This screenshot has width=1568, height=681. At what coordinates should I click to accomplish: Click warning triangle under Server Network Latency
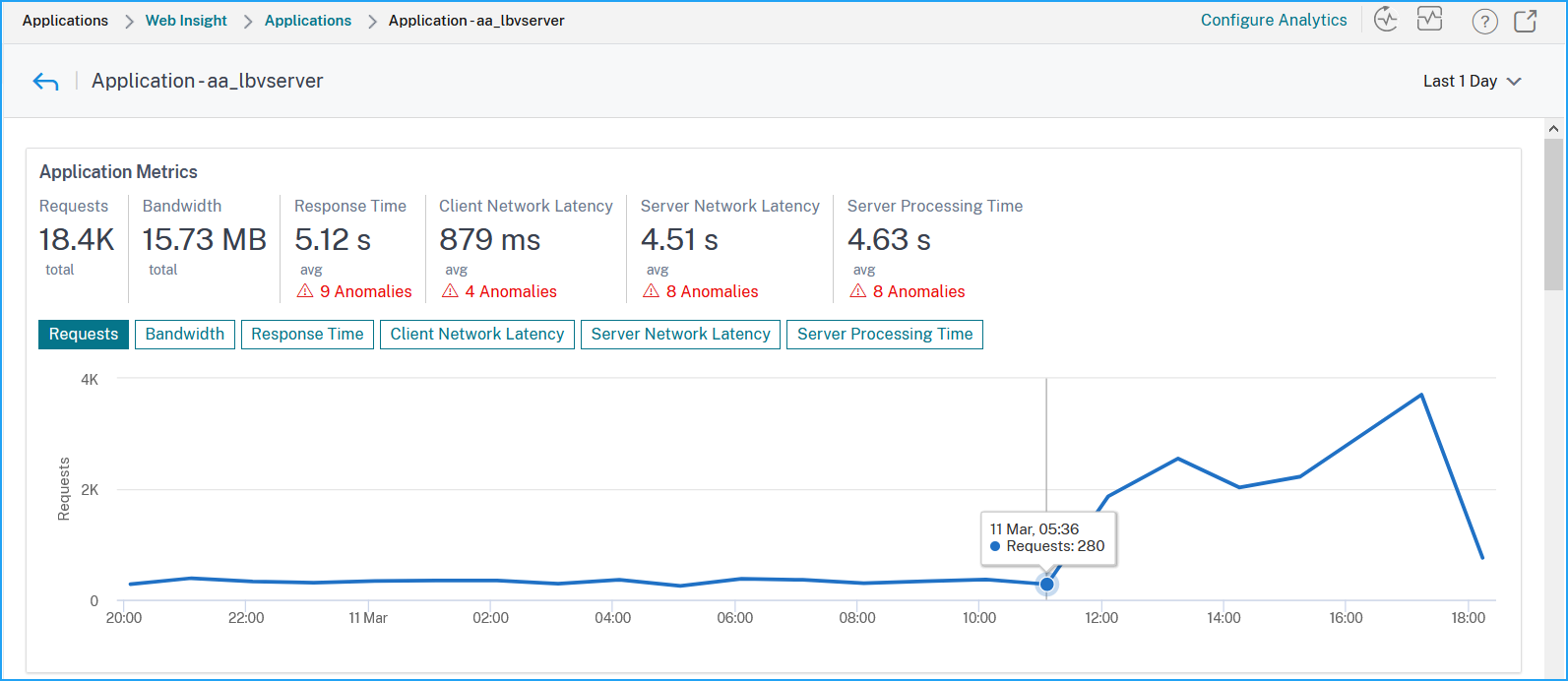pos(652,291)
